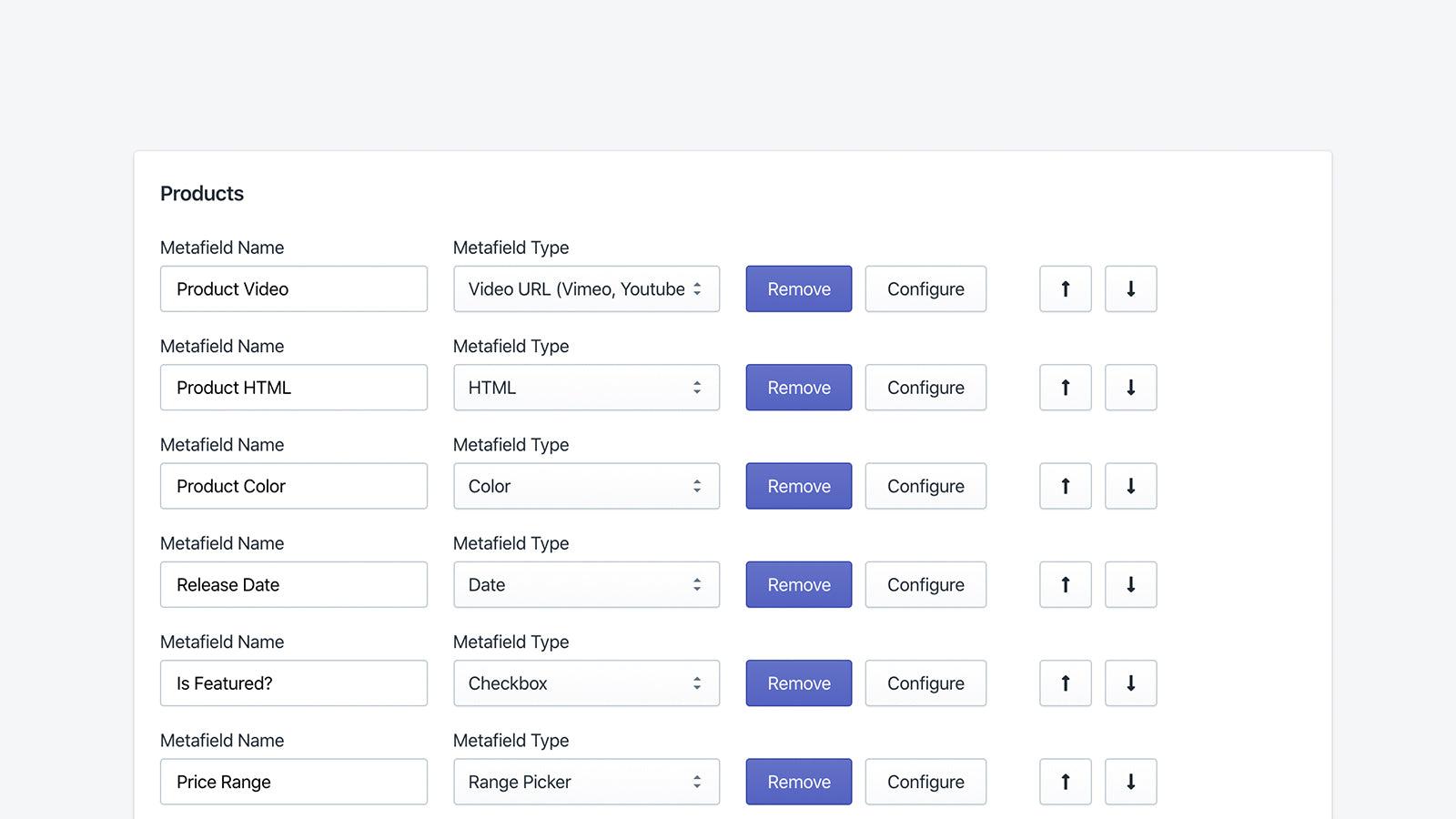Move the Product HTML metafield up
Viewport: 1456px width, 819px height.
1065,387
